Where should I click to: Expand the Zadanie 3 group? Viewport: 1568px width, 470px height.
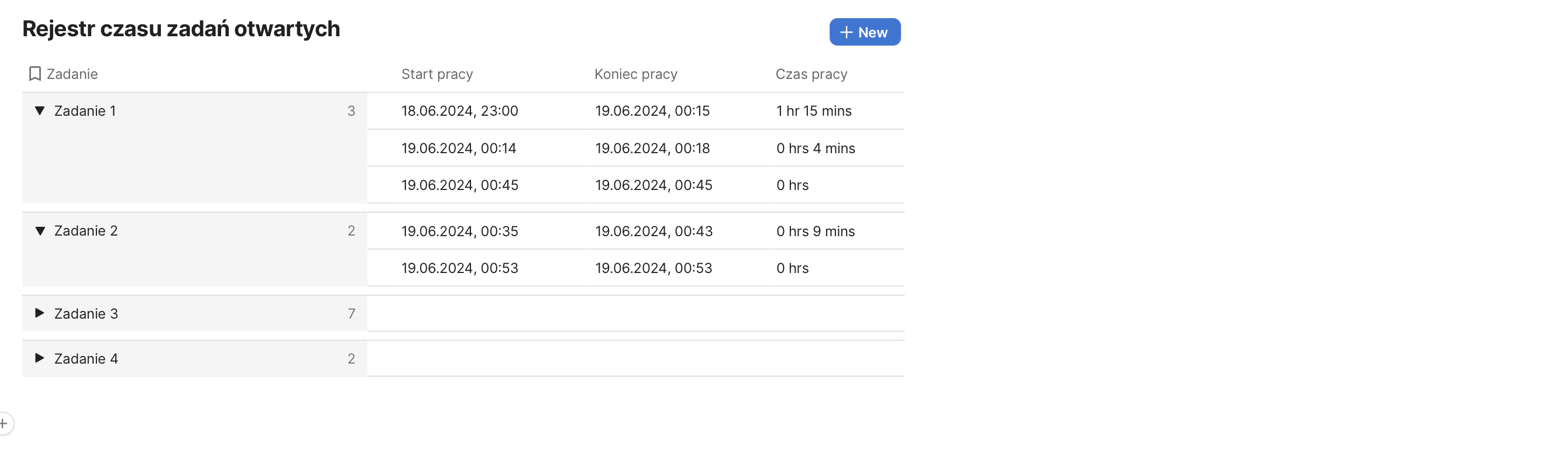(40, 313)
